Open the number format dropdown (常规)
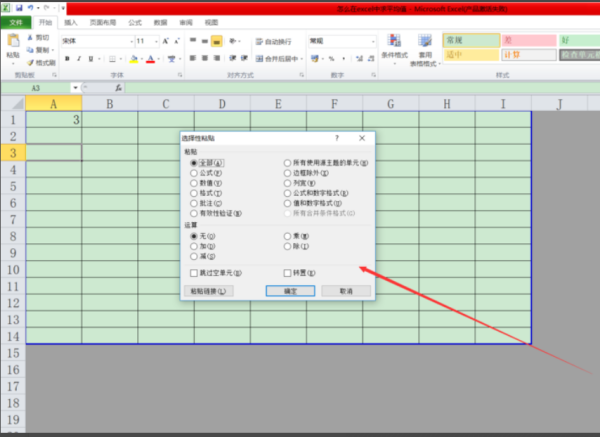This screenshot has height=437, width=600. (x=373, y=41)
